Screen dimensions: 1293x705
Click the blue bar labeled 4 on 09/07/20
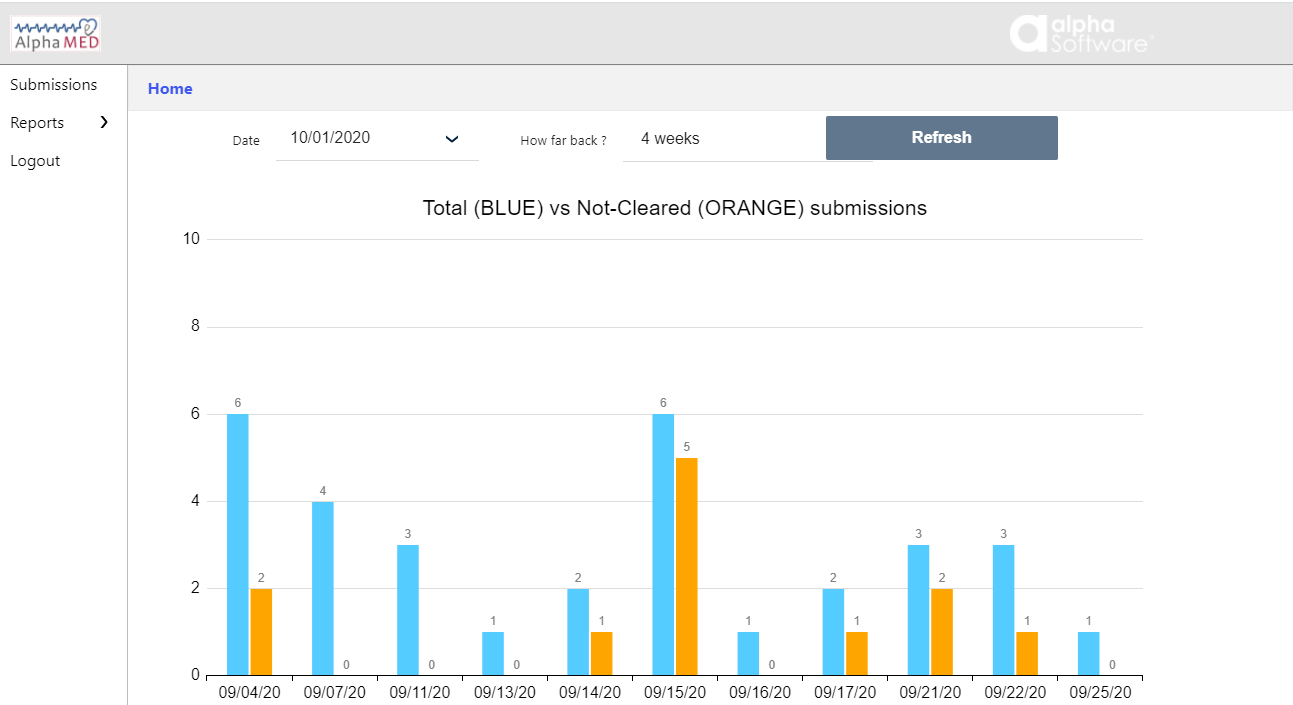pyautogui.click(x=322, y=585)
